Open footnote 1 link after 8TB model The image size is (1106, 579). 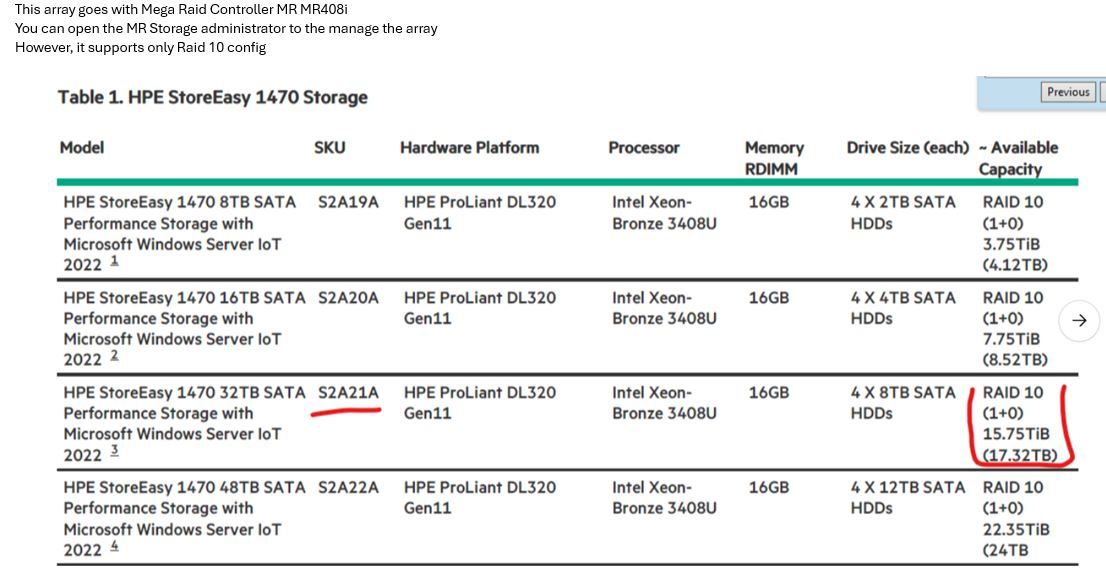click(x=114, y=262)
